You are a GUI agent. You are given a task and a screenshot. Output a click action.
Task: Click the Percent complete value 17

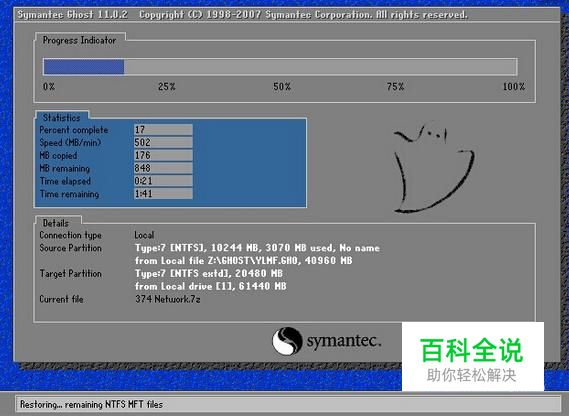coord(163,130)
